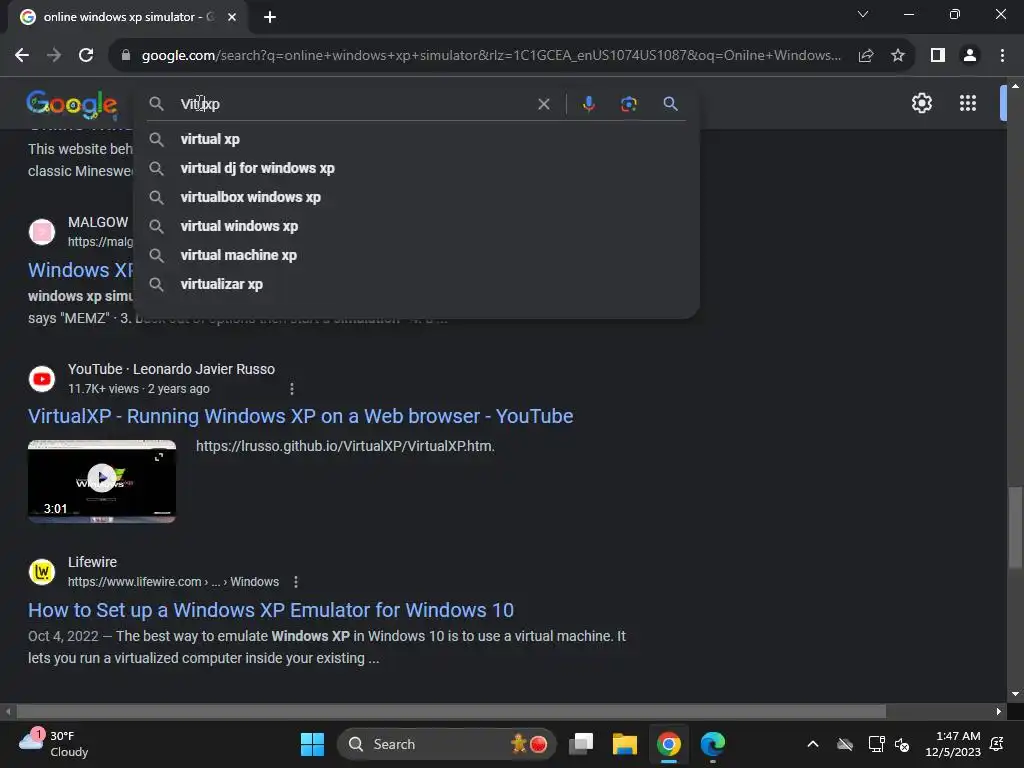The width and height of the screenshot is (1024, 768).
Task: Bookmark this tab with the star icon
Action: (898, 56)
